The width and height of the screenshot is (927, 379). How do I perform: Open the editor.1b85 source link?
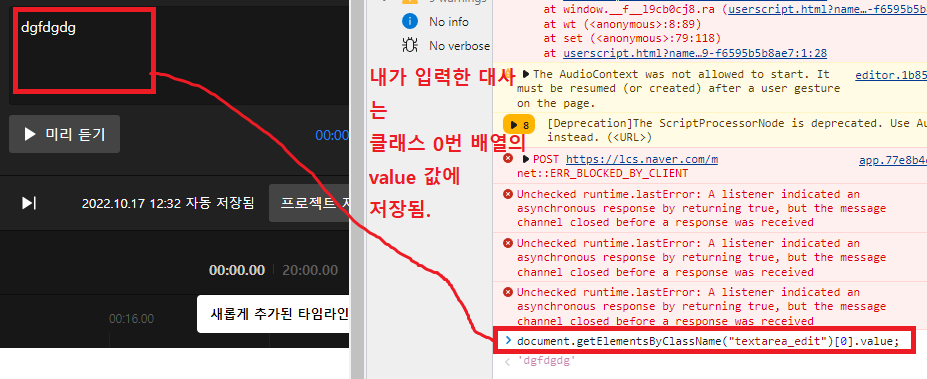click(x=891, y=75)
